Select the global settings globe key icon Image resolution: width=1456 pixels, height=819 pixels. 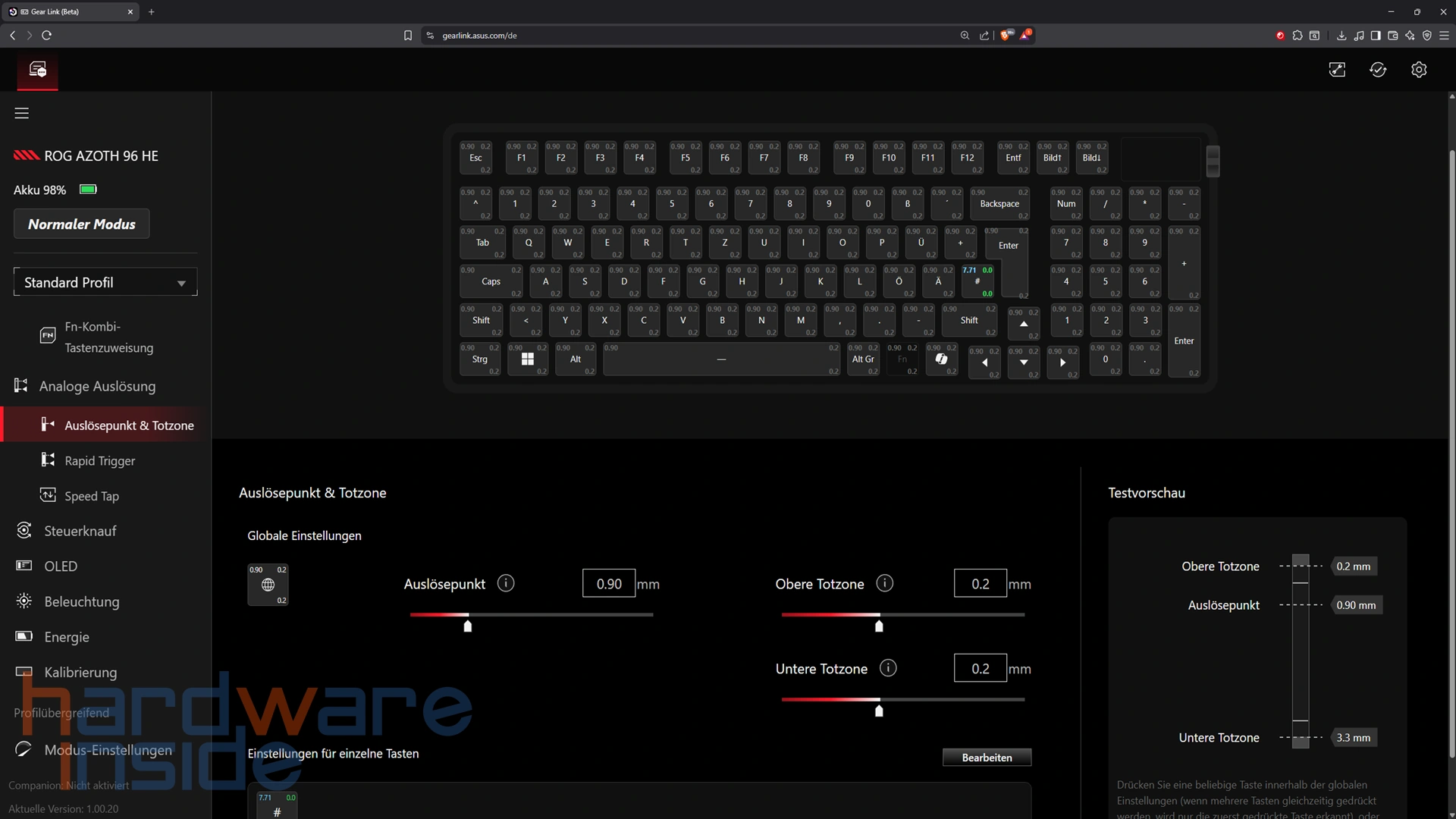coord(268,585)
